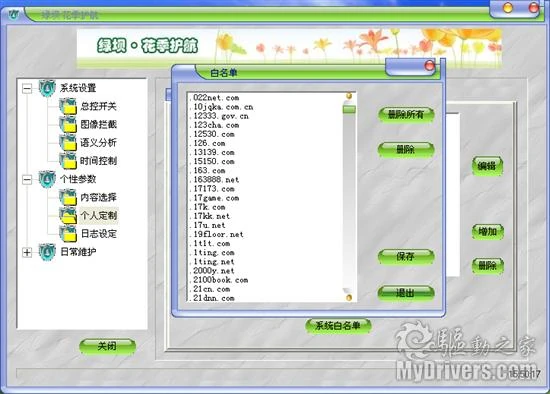Screen dimensions: 550x394
Task: Select .1ting.net in whitelist
Action: [212, 262]
